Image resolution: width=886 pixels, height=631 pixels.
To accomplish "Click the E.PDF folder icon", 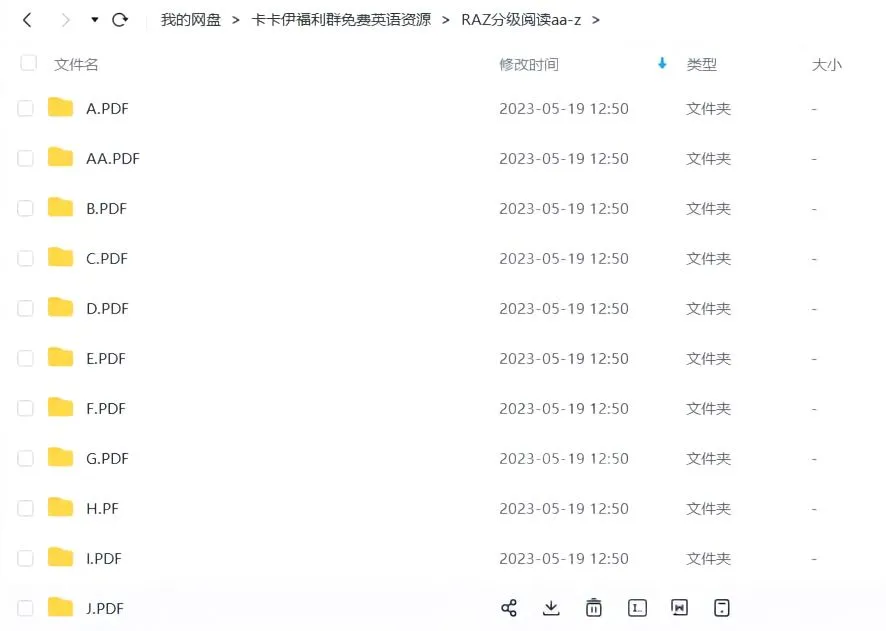I will coord(60,356).
